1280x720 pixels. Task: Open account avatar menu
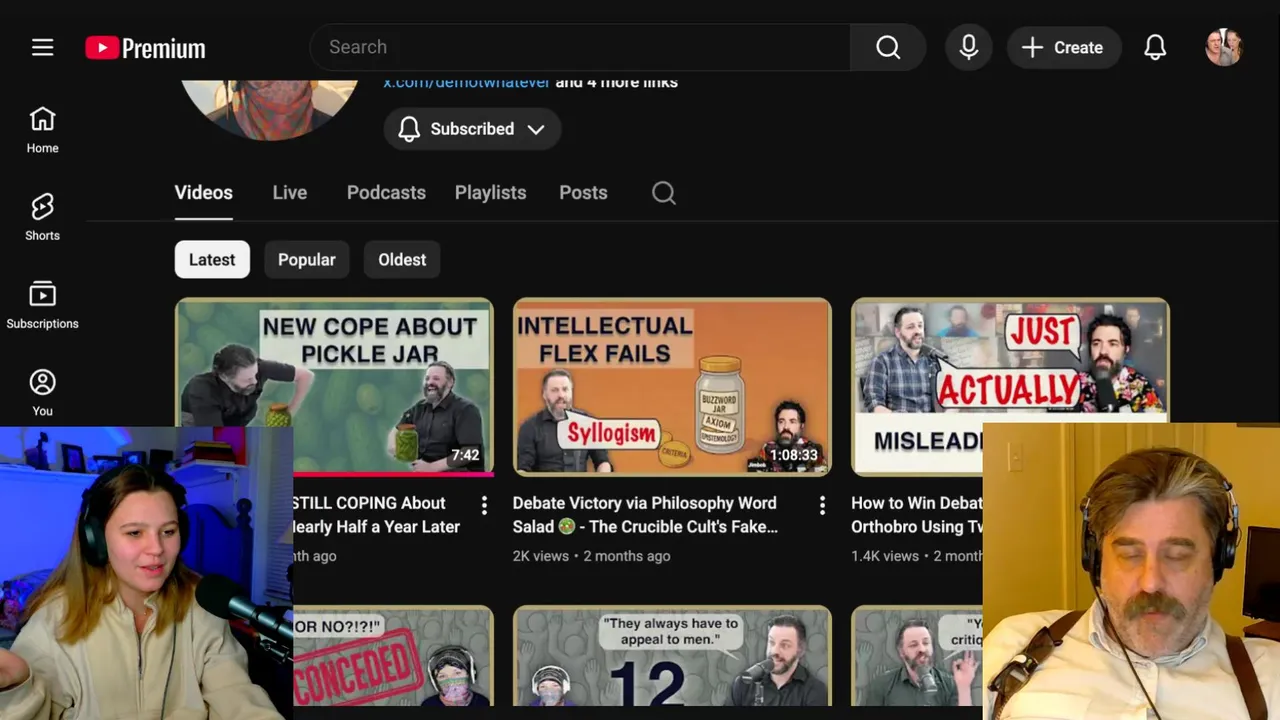click(x=1223, y=47)
